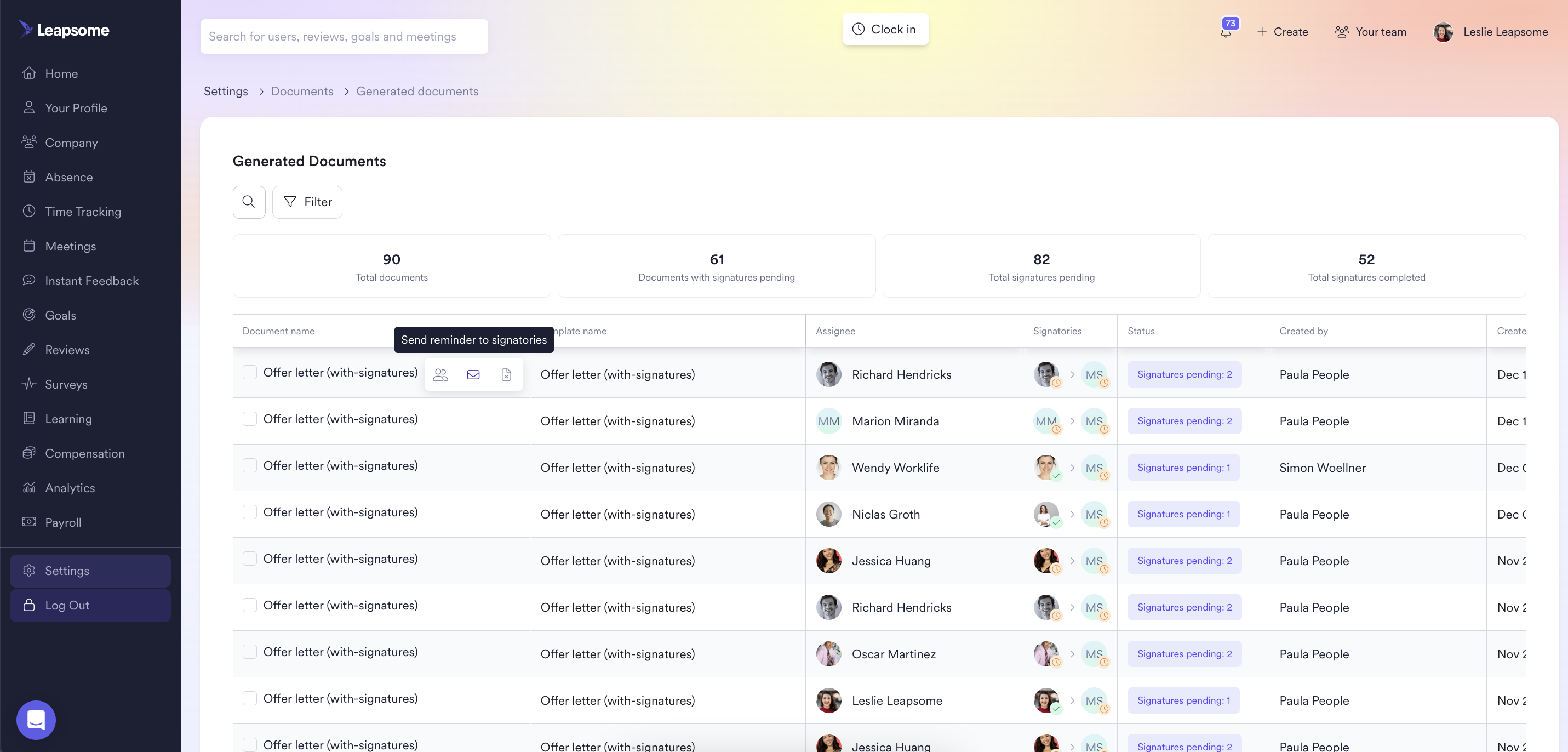
Task: Click the signatories people icon in first row
Action: (x=440, y=374)
